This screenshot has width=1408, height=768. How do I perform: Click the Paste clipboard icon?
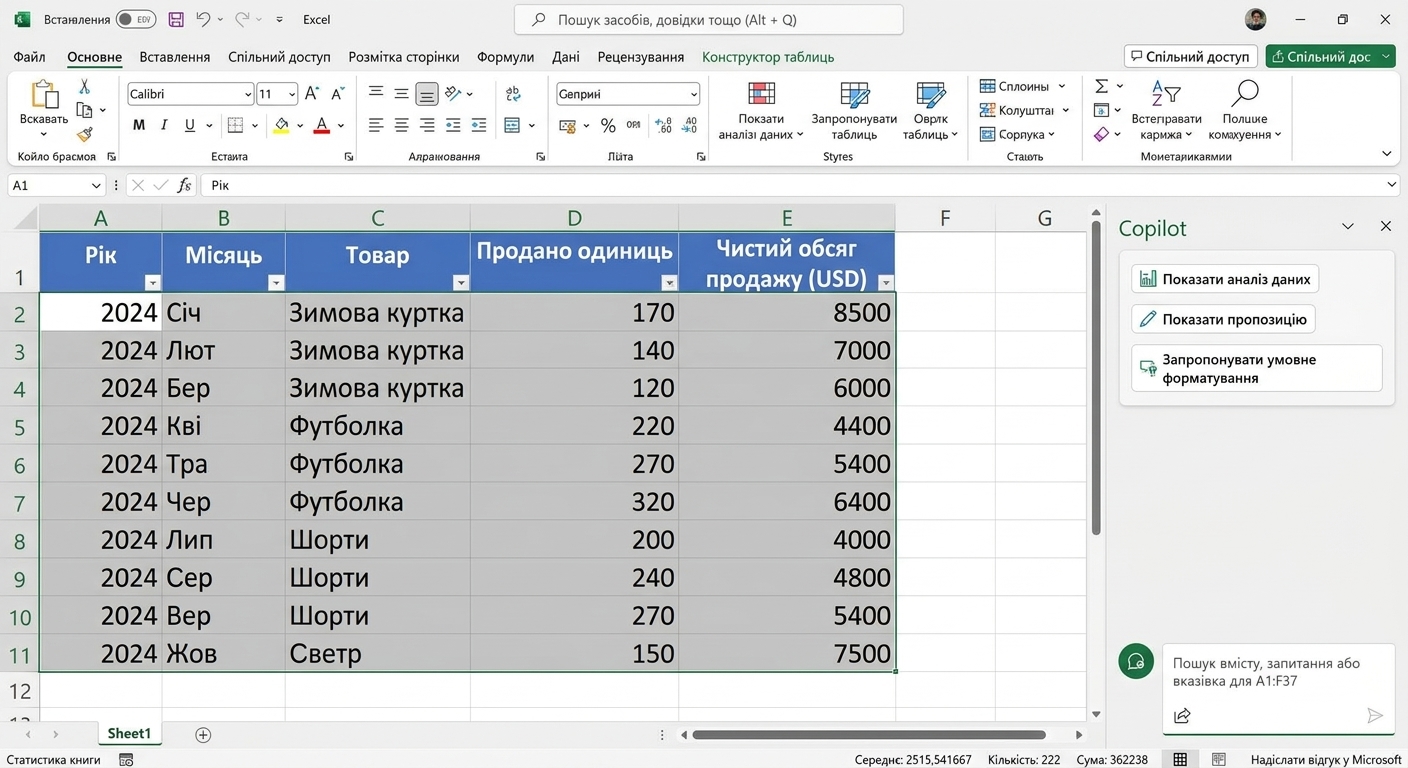[x=44, y=95]
